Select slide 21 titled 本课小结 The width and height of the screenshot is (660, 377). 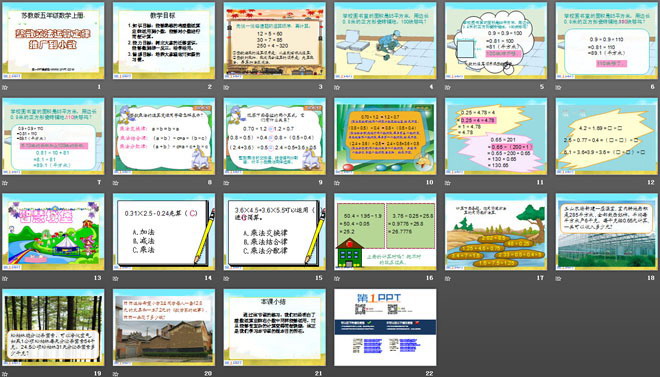[274, 327]
